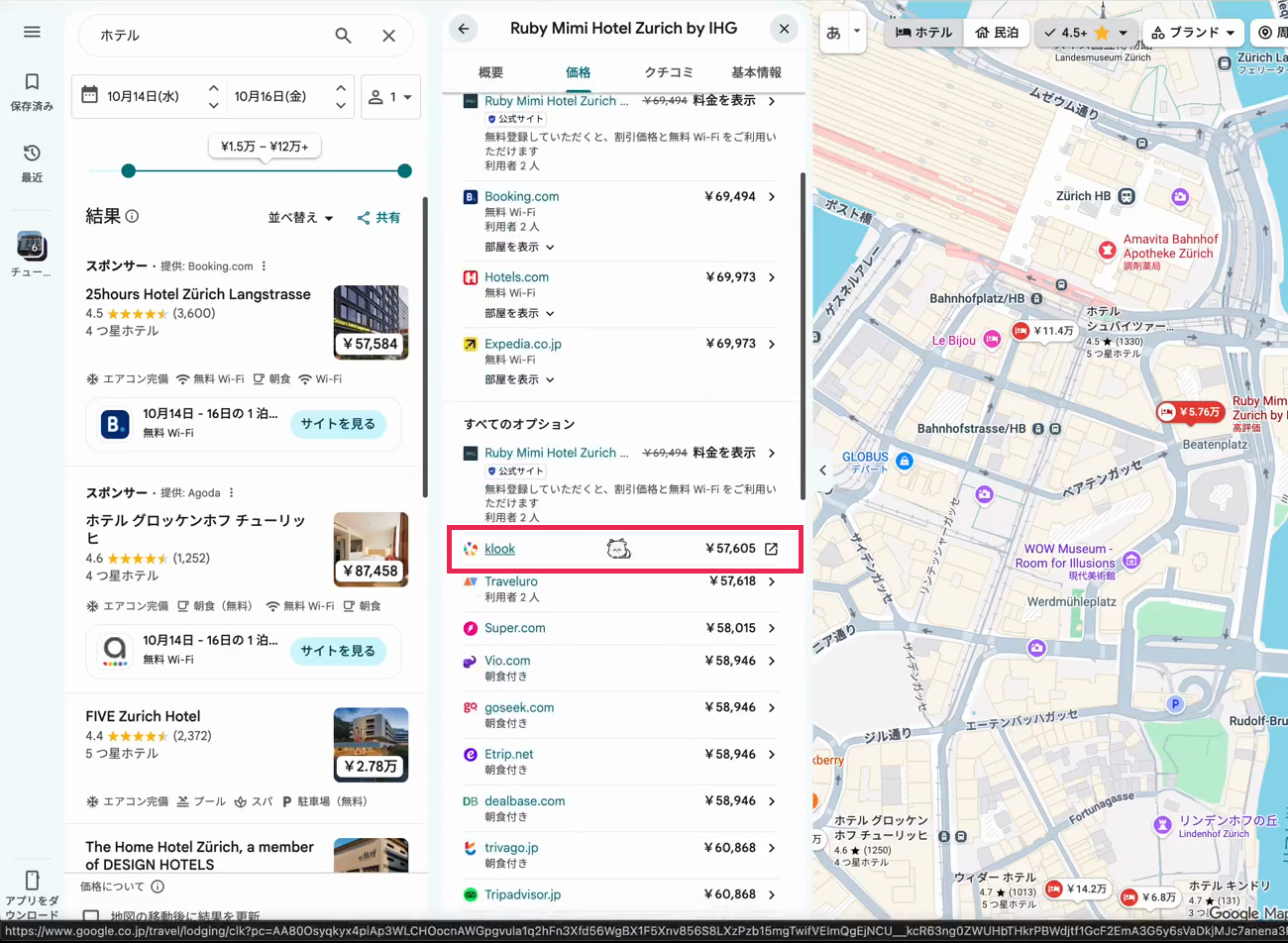Image resolution: width=1288 pixels, height=943 pixels.
Task: Select the 価格 tab
Action: point(578,72)
